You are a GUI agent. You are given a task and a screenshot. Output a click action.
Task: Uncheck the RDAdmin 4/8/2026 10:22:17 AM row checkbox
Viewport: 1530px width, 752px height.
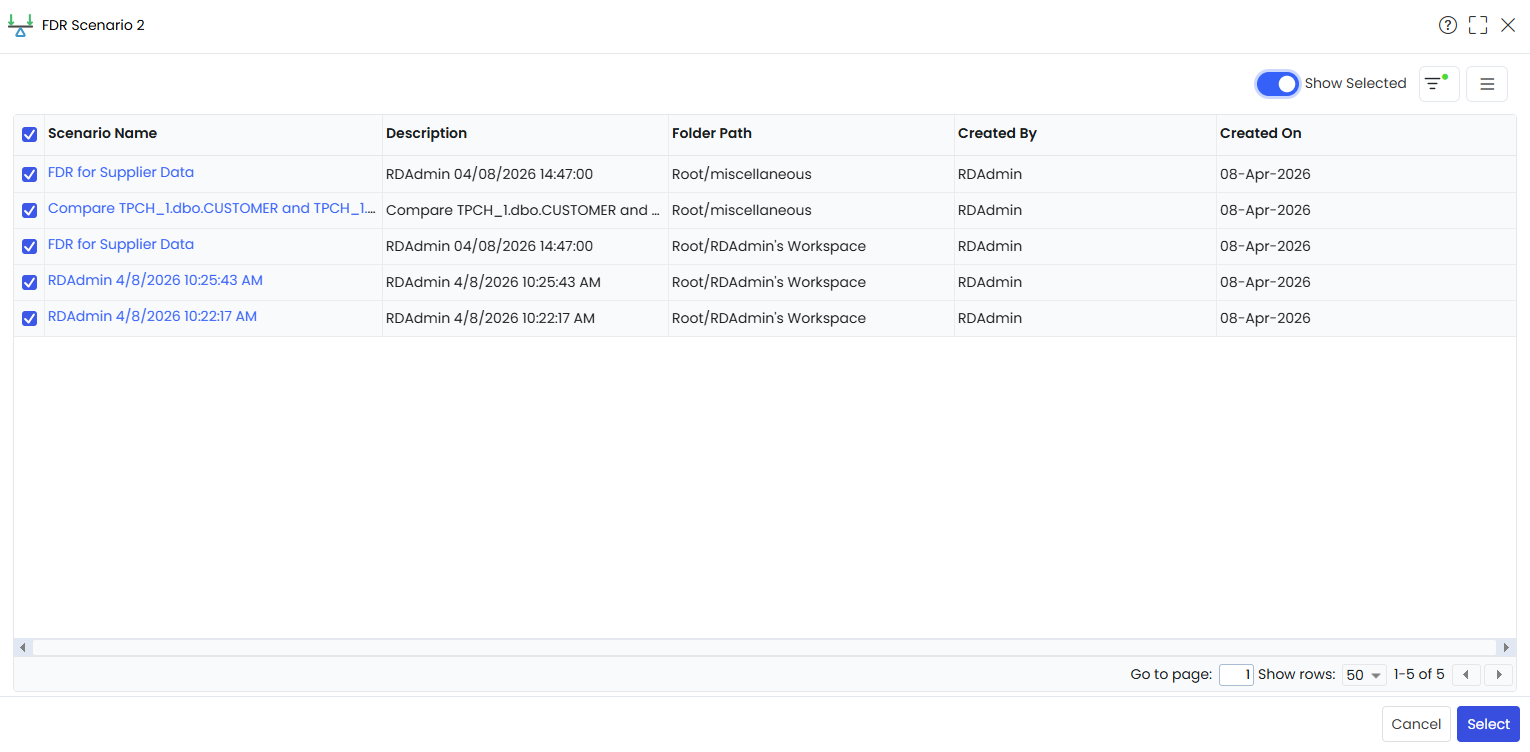(29, 318)
